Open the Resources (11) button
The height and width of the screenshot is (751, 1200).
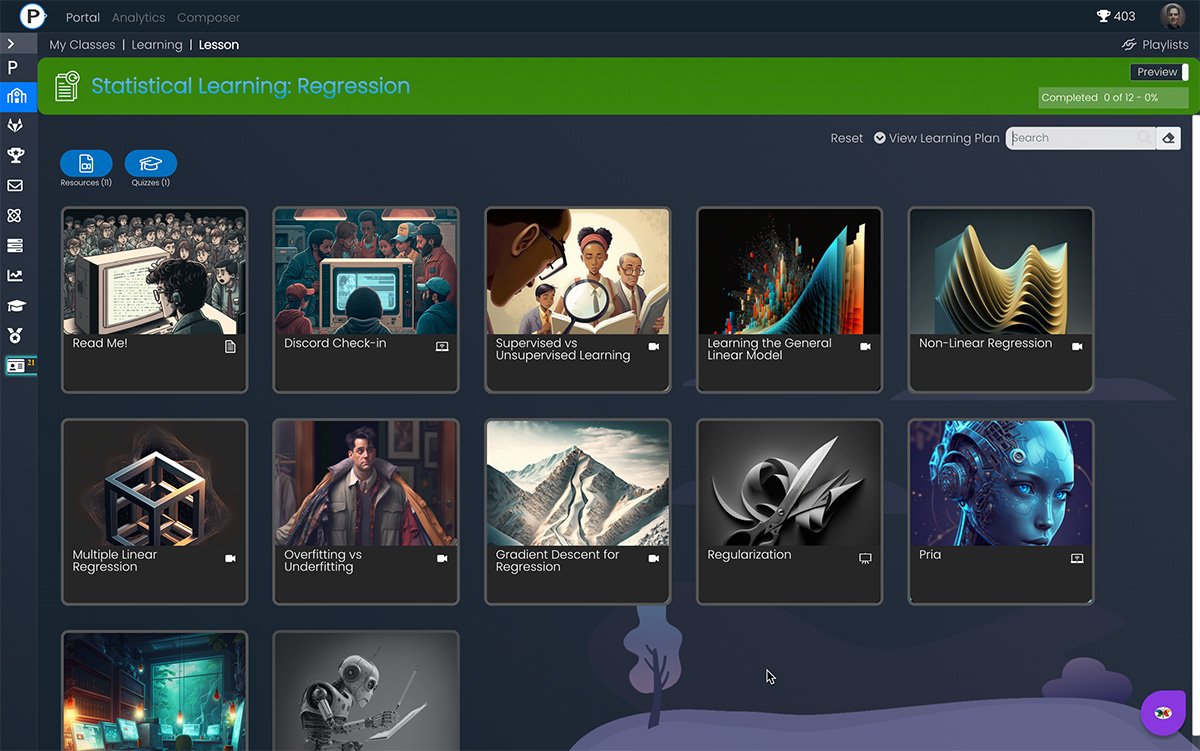coord(86,168)
